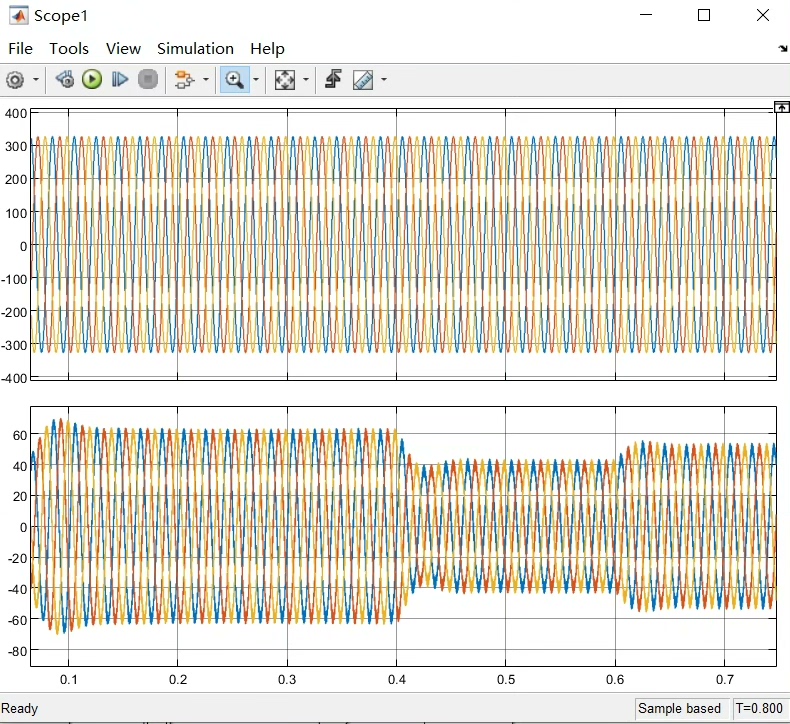Image resolution: width=790 pixels, height=724 pixels.
Task: Click the Highlight Simulink block icon
Action: point(184,80)
